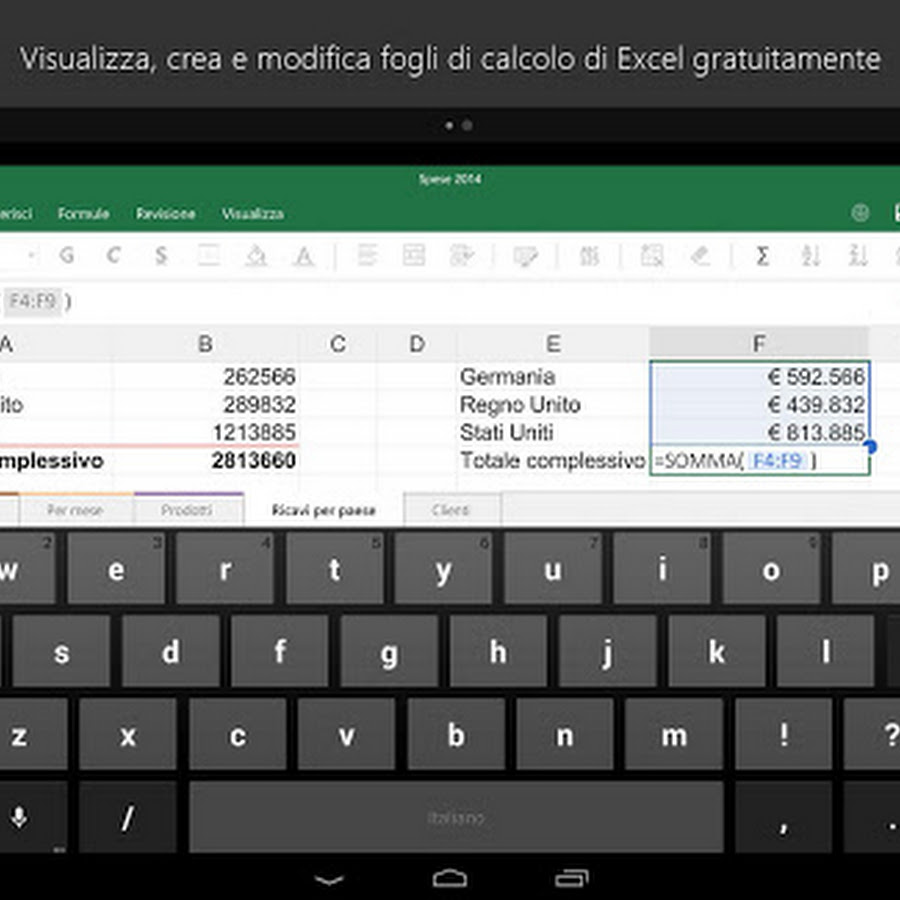Click the blue selection handle dot

click(x=870, y=446)
